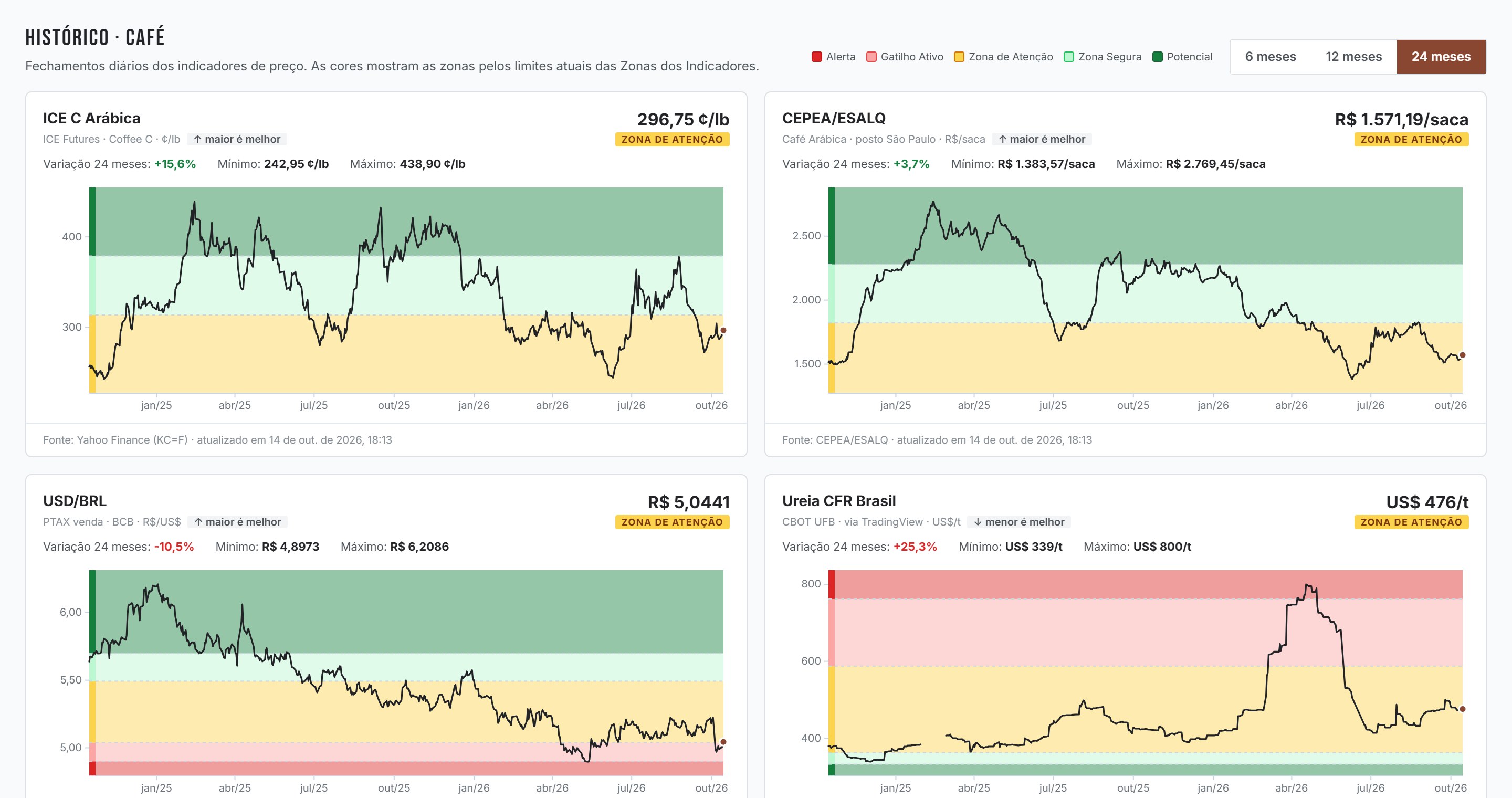The image size is (1512, 798).
Task: Click the Fonte: CEPEA/ESALQ source line
Action: point(937,439)
